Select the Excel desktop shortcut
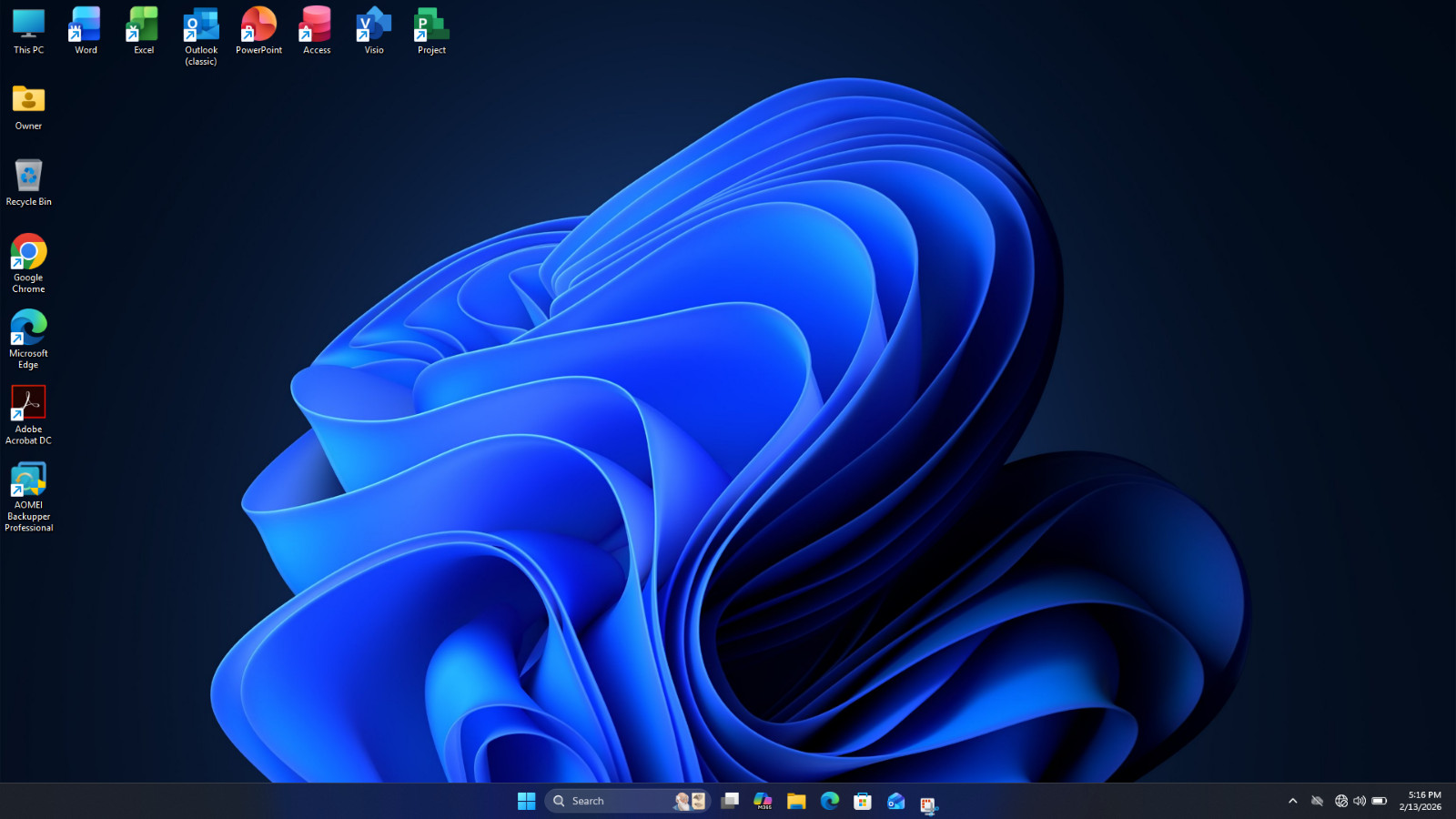The height and width of the screenshot is (819, 1456). (144, 31)
